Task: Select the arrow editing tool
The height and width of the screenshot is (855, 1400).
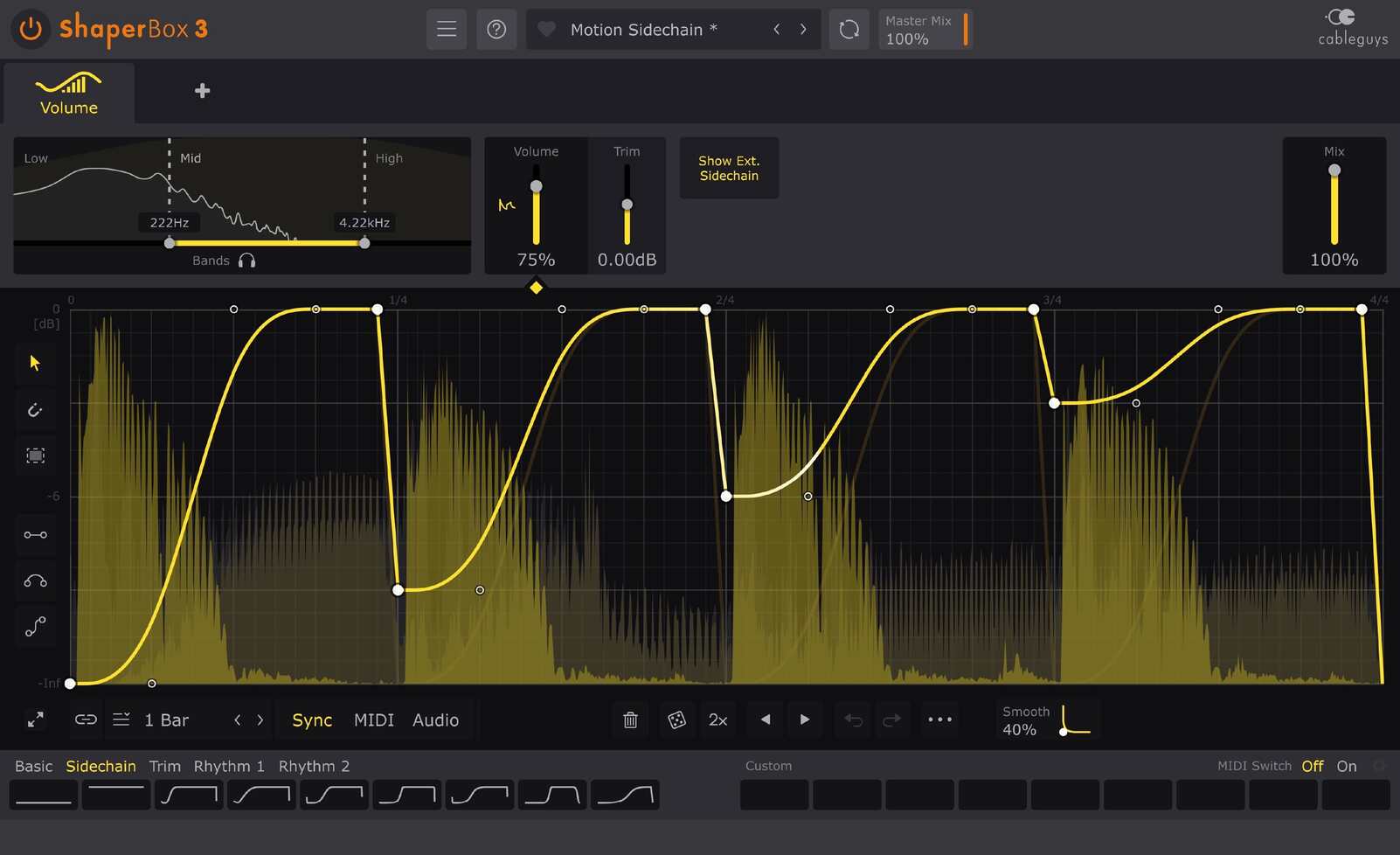Action: (35, 363)
